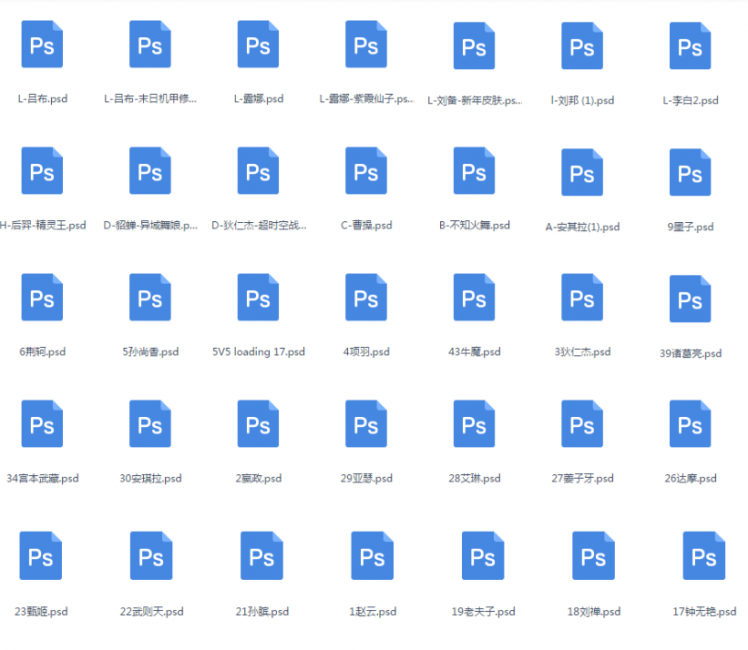Select the L-刘备-新年皮肤 Ps icon
Image resolution: width=748 pixels, height=650 pixels.
(x=474, y=45)
